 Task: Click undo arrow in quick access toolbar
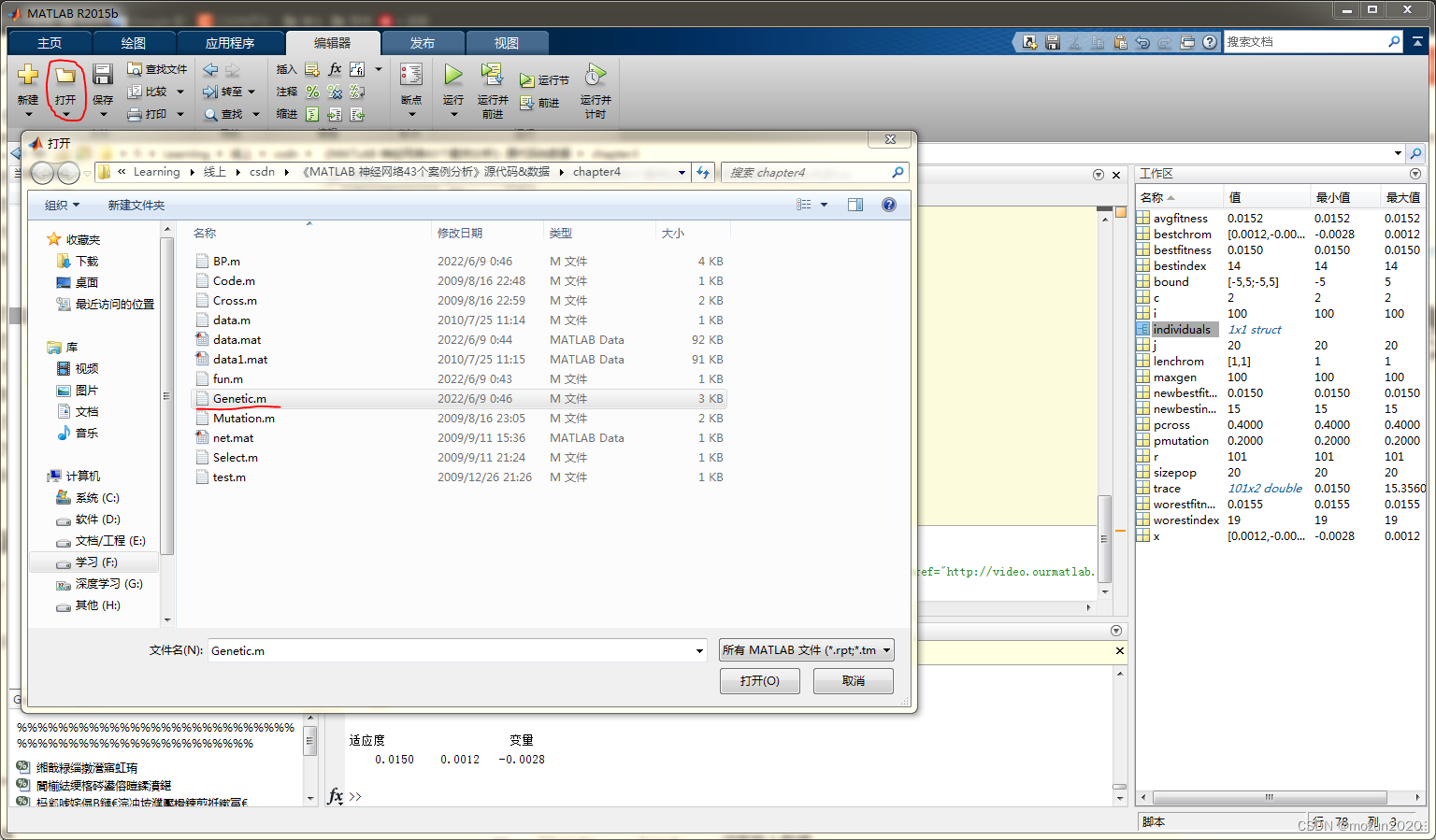pyautogui.click(x=1142, y=42)
